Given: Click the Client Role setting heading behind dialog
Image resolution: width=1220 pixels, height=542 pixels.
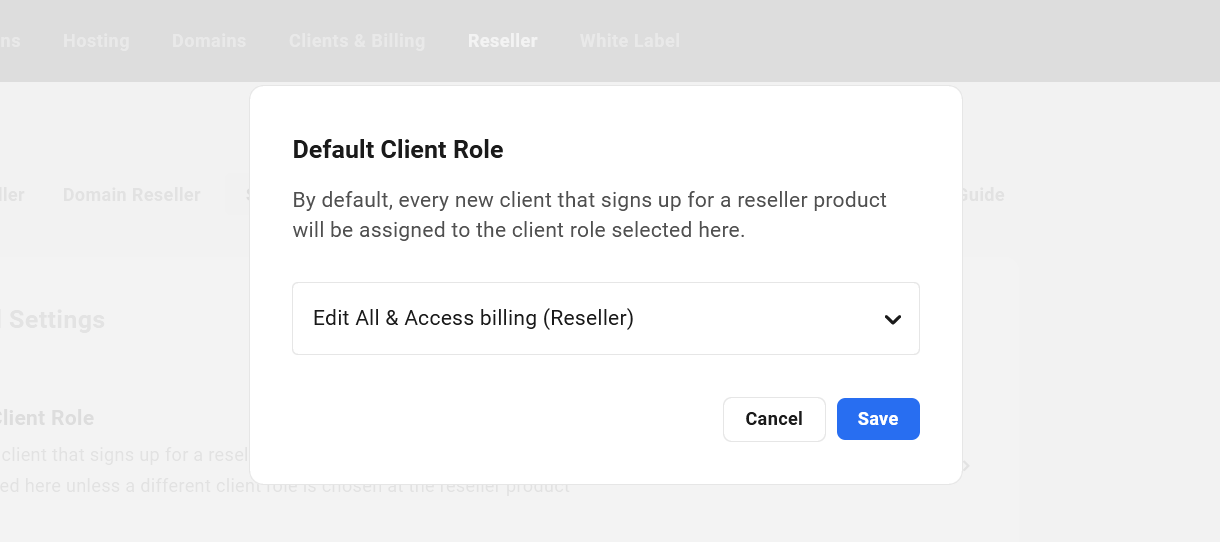Looking at the screenshot, I should click(47, 418).
